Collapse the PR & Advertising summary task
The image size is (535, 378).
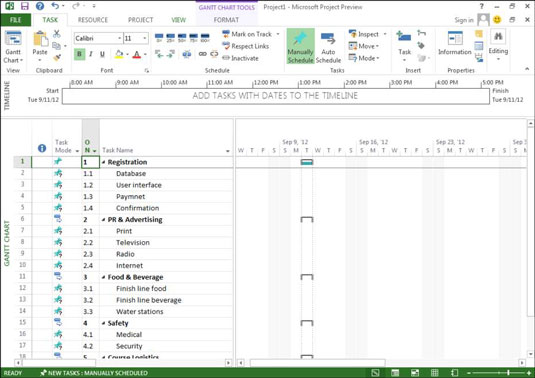point(103,220)
